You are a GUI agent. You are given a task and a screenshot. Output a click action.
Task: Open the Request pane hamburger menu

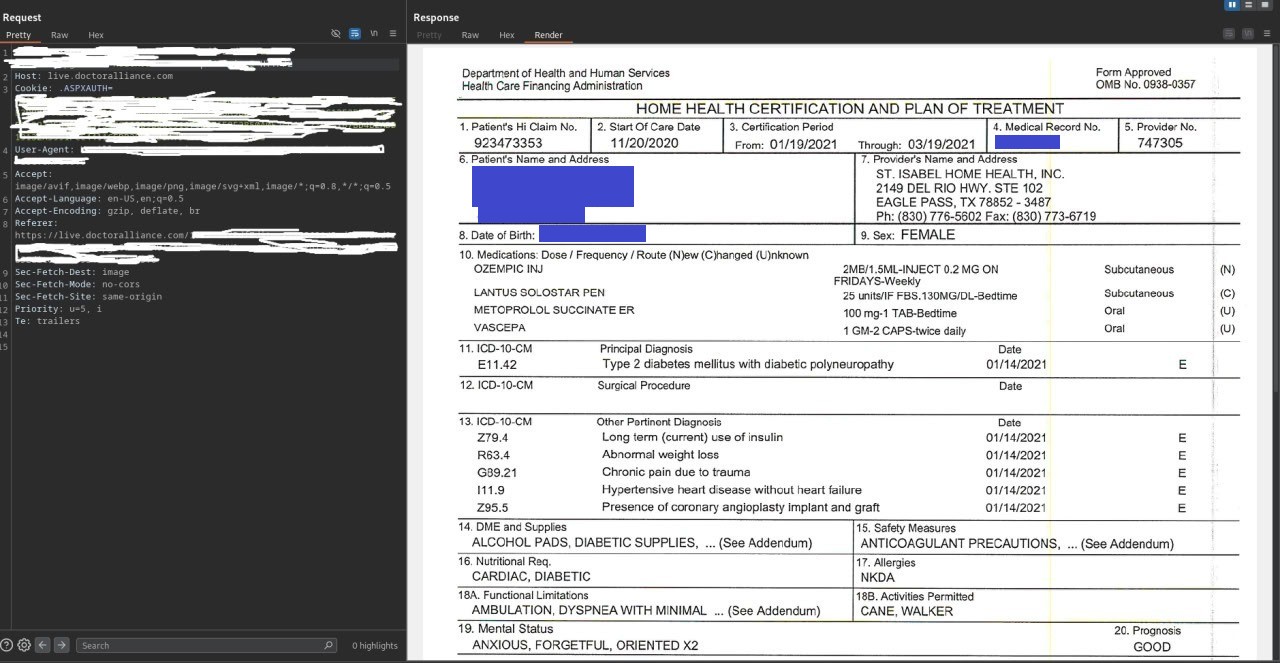392,33
